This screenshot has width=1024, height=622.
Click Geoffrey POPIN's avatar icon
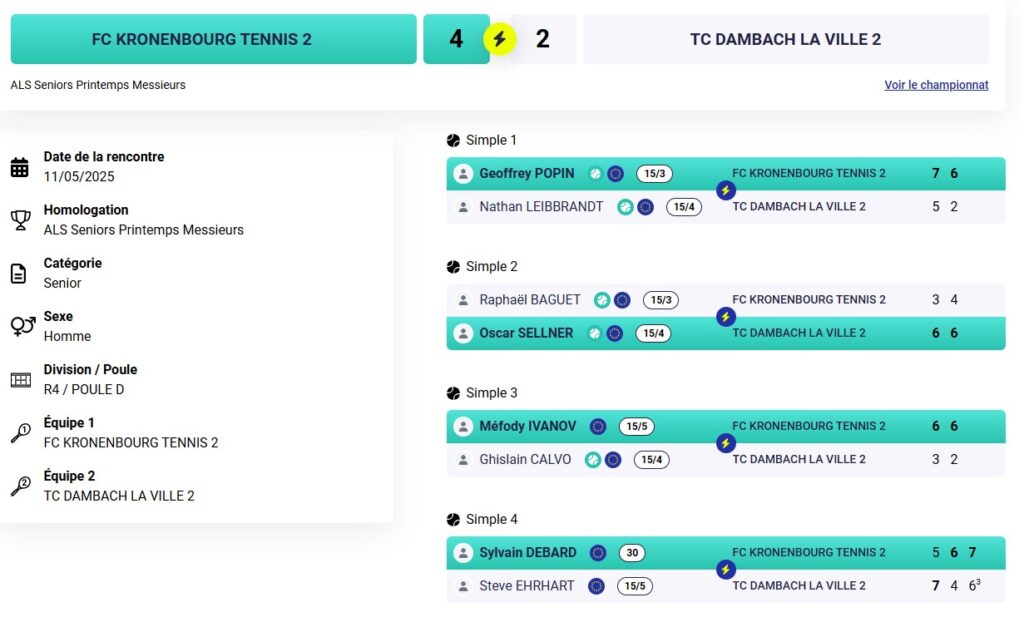(x=463, y=174)
